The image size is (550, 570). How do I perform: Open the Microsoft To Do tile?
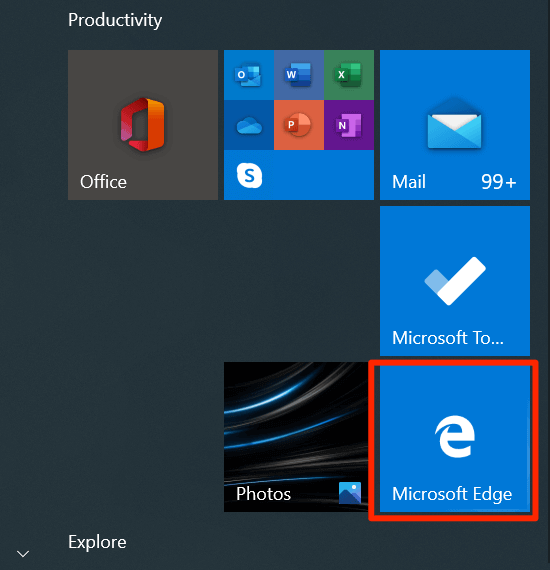coord(455,281)
